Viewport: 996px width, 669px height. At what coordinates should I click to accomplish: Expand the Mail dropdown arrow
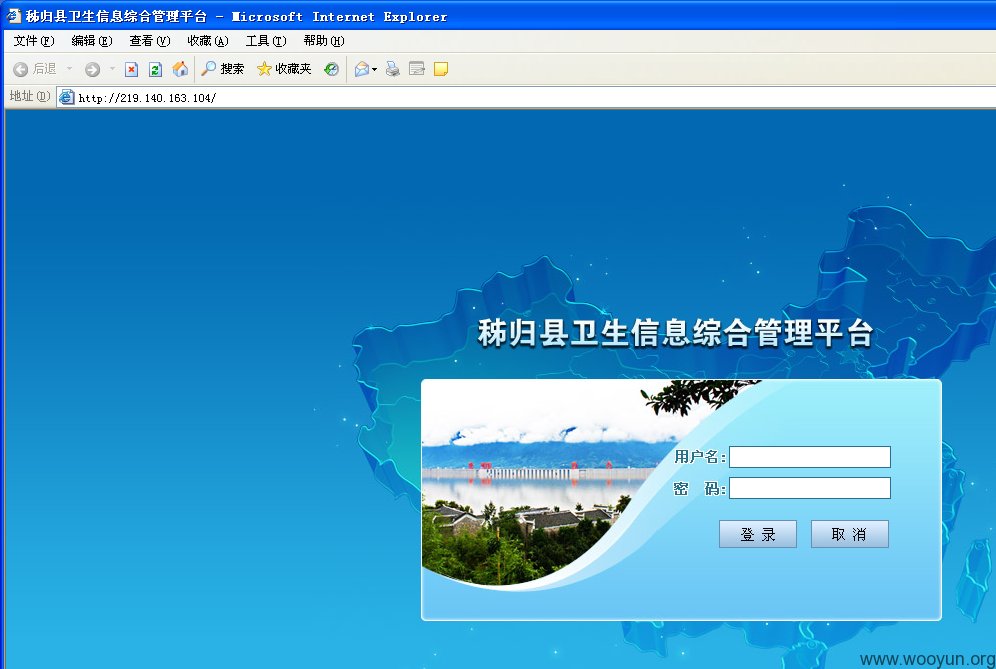tap(375, 69)
